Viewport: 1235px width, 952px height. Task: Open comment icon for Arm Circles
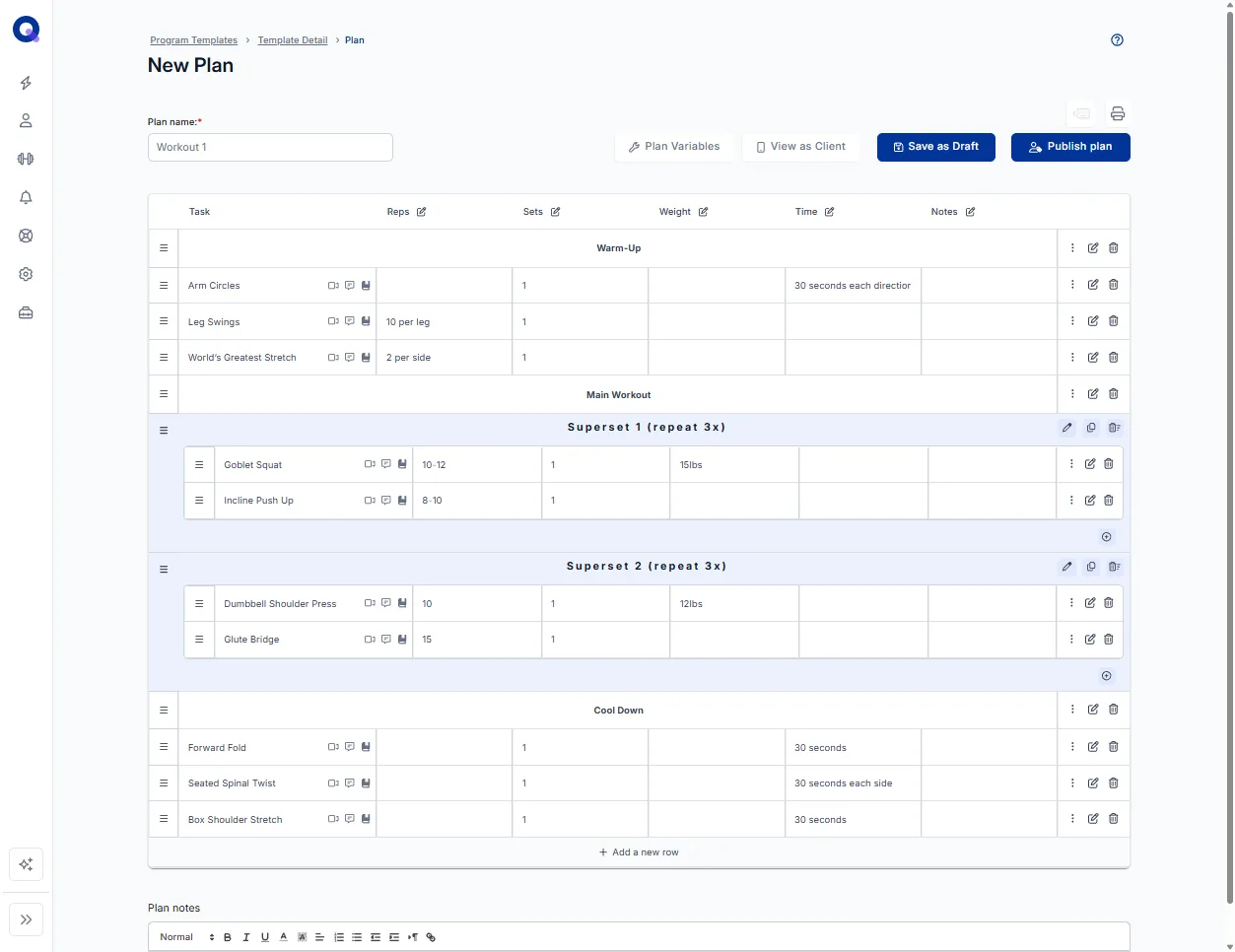[349, 286]
